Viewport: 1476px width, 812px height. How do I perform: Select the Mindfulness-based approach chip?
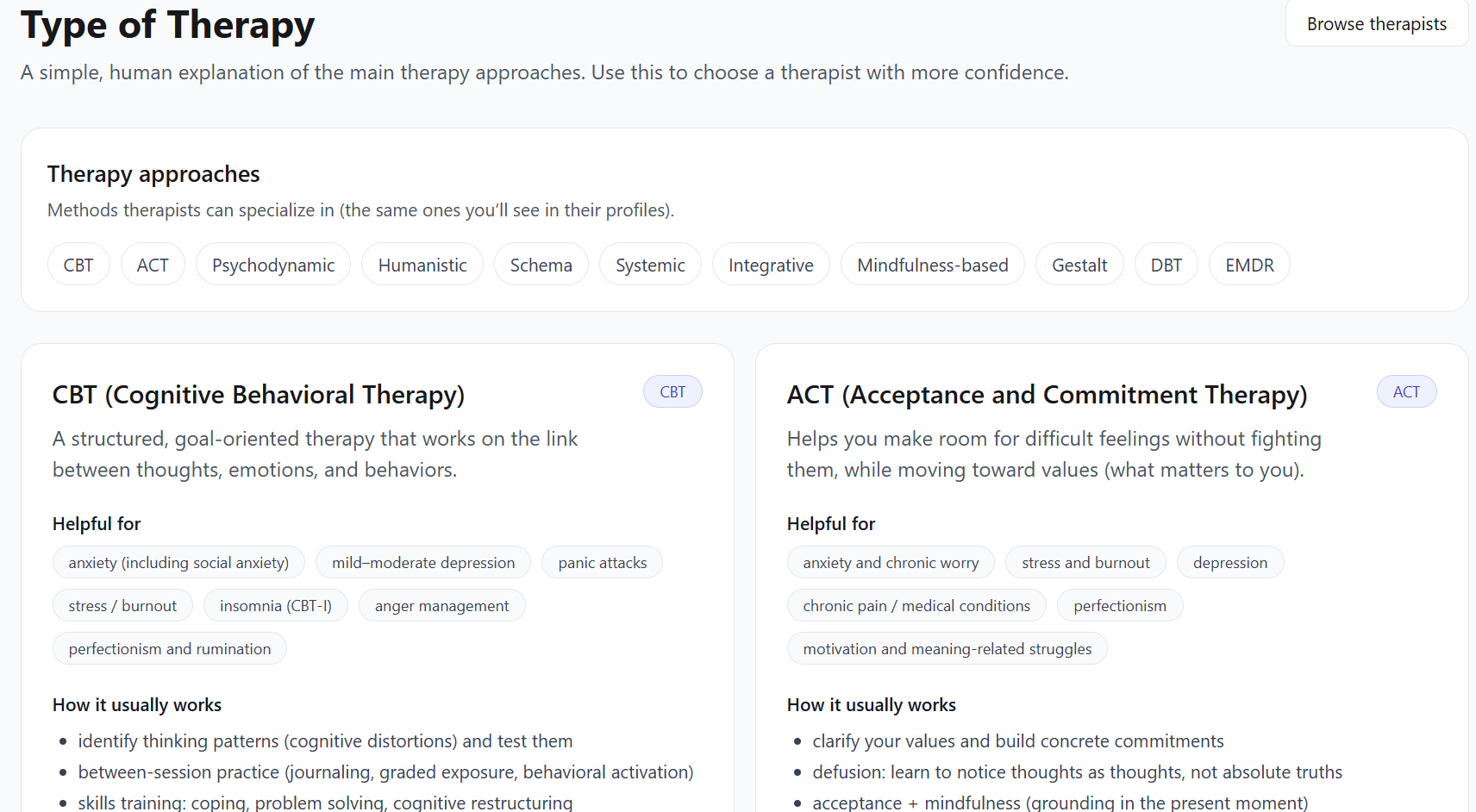[x=932, y=265]
